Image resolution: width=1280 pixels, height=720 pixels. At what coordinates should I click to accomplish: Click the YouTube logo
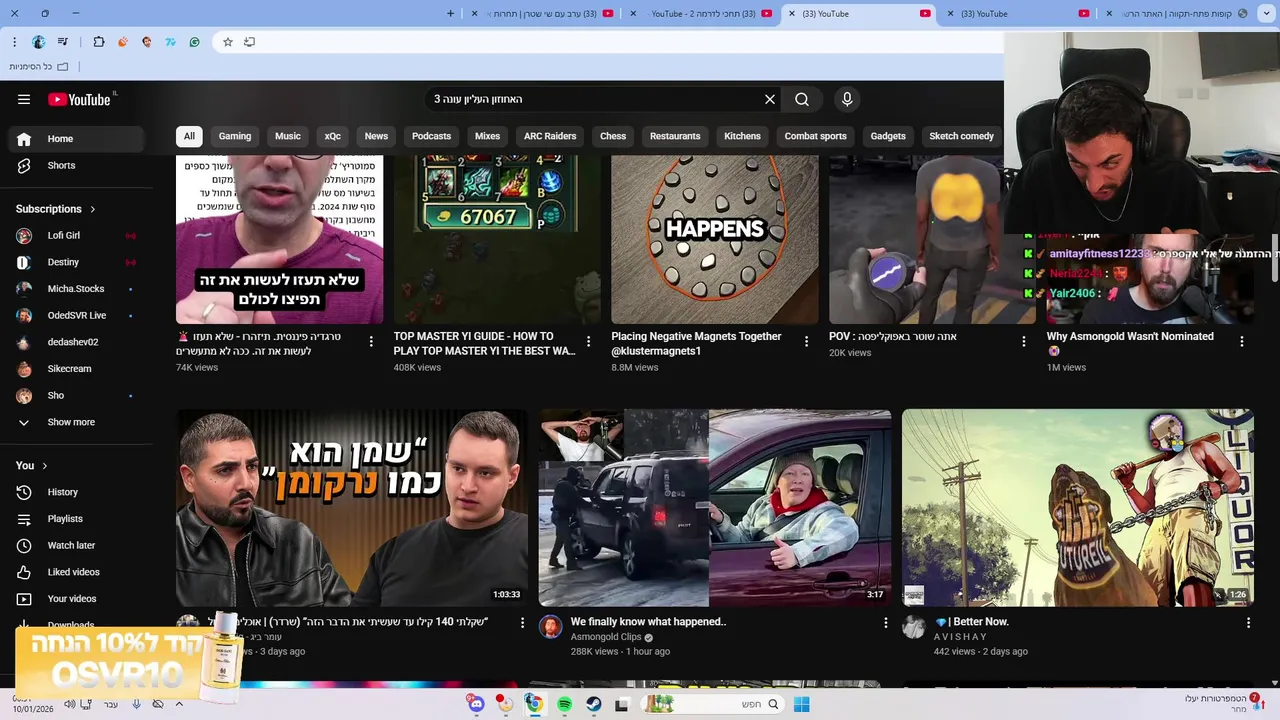(80, 99)
